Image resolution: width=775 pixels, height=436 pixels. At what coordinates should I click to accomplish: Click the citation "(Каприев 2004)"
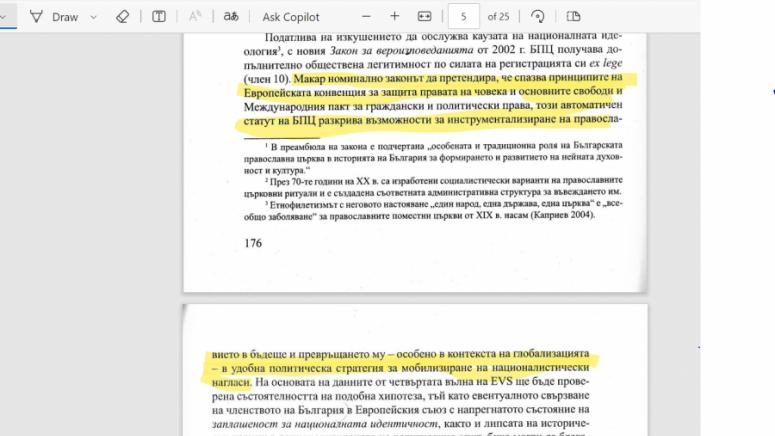(x=562, y=215)
